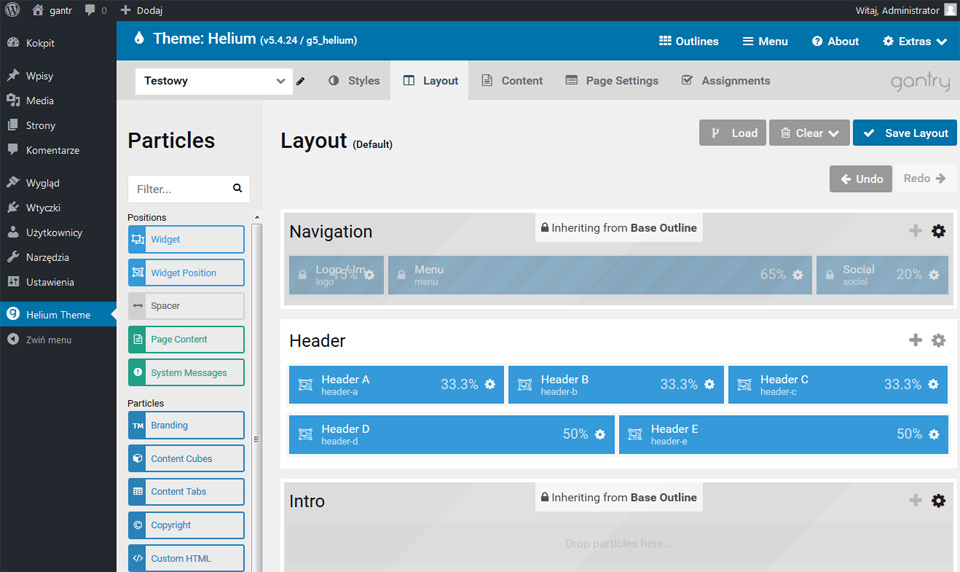
Task: Click the WordPress logo icon
Action: (x=12, y=10)
